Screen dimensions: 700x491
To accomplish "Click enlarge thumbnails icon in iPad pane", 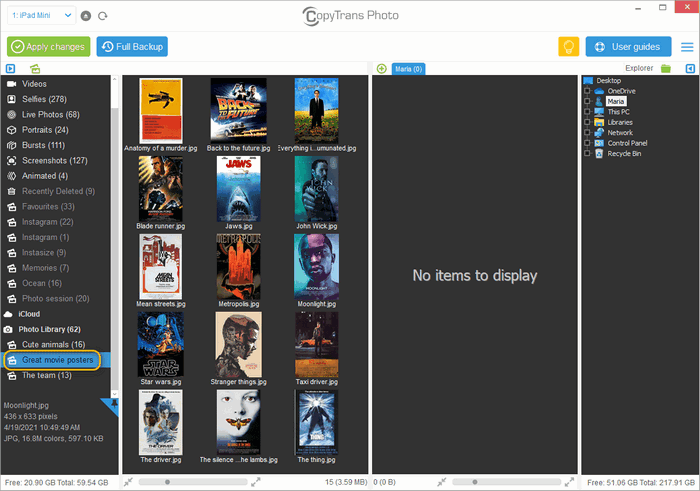I will tap(256, 482).
